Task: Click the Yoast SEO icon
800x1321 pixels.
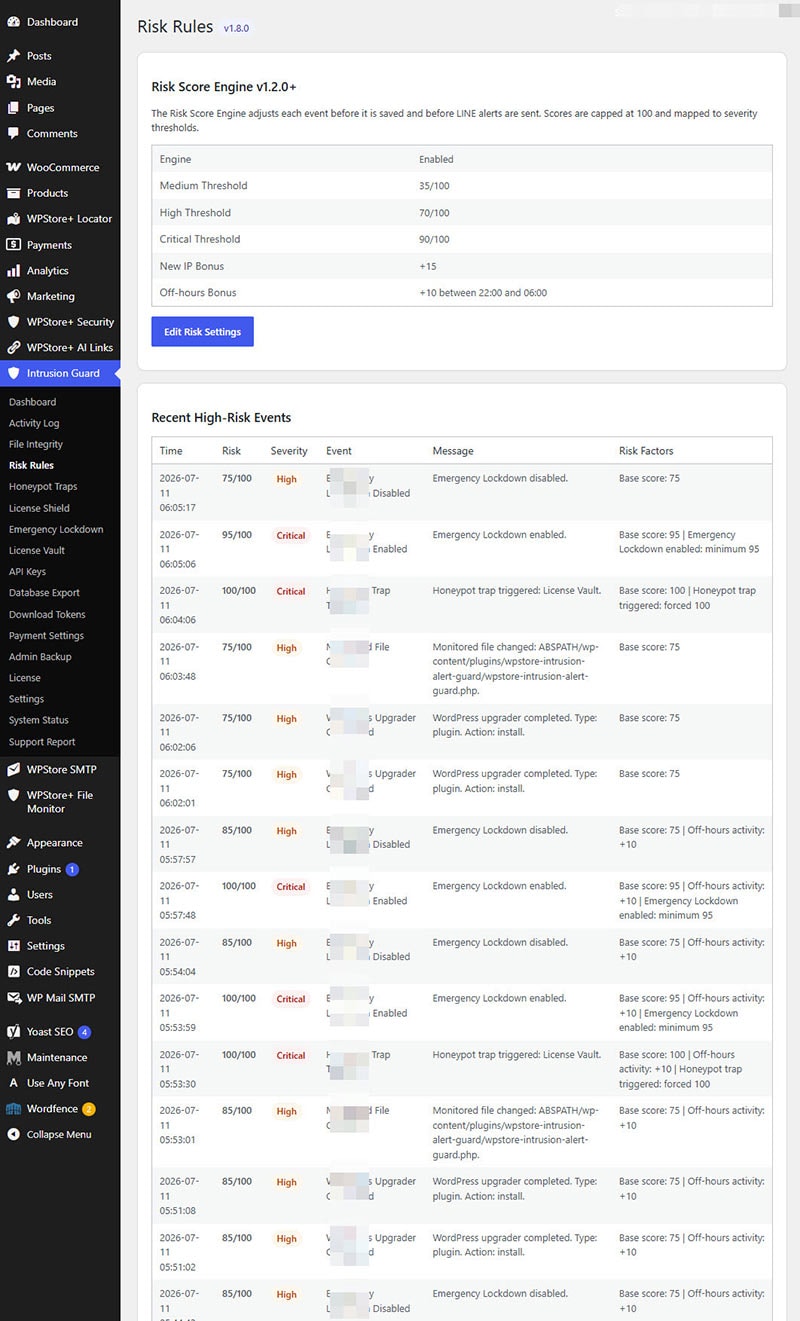Action: tap(13, 1032)
